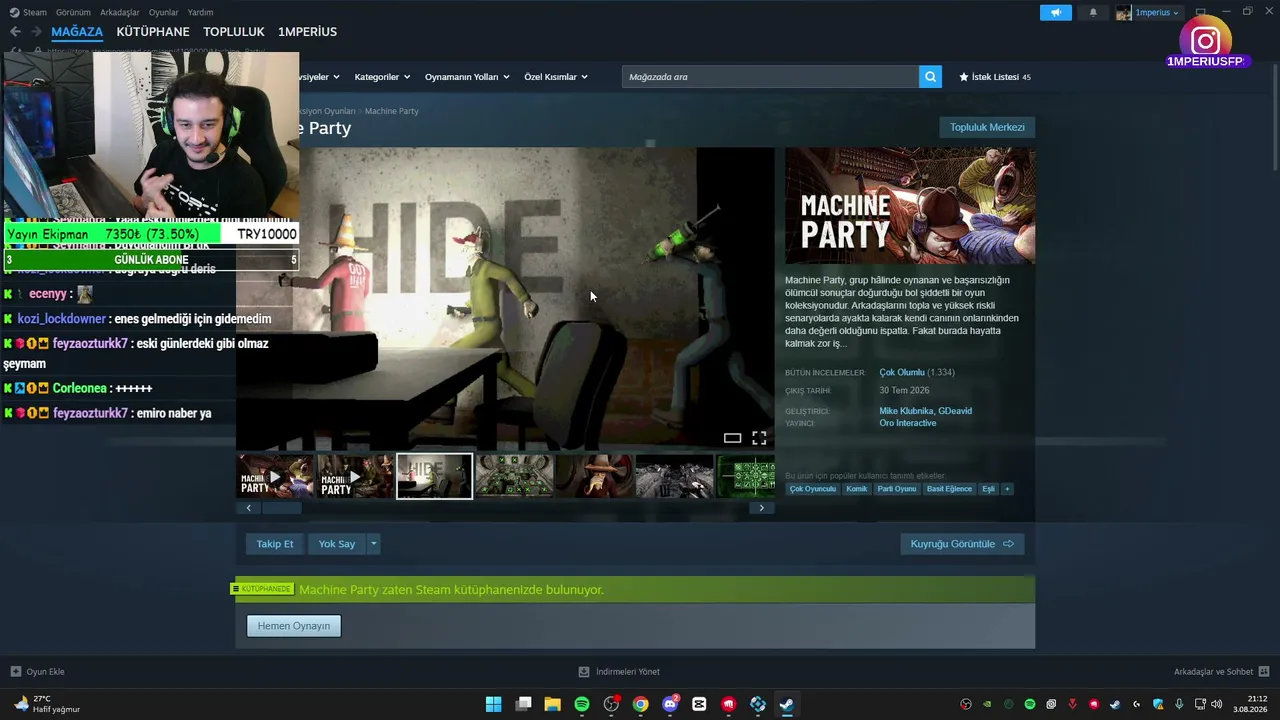Open developer link Mike Klubnika
The height and width of the screenshot is (720, 1280).
906,411
